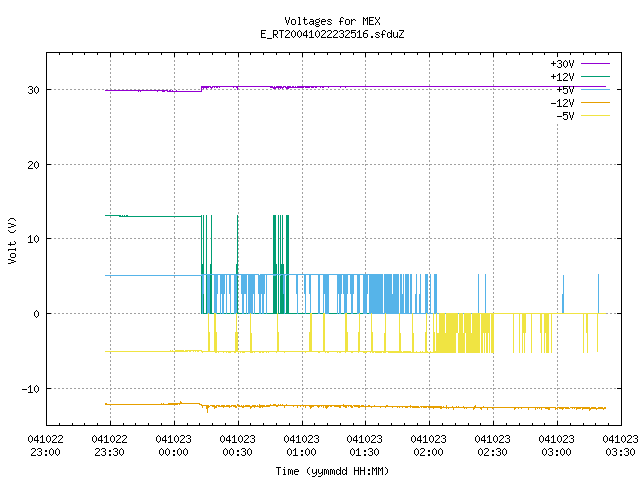Viewport: 640px width, 480px height.
Task: Click the x-axis label 041023 00:30
Action: (x=238, y=446)
